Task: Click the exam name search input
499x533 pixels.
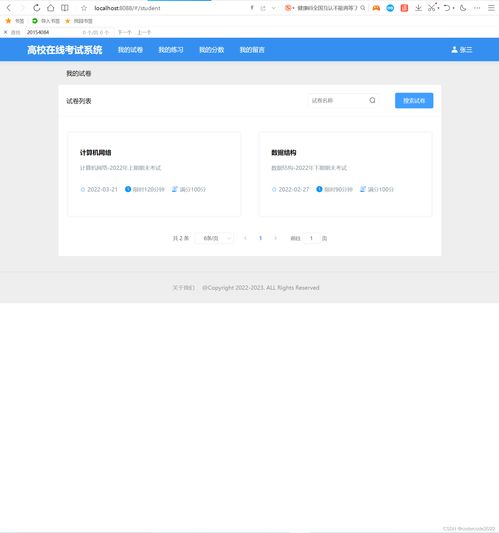Action: (x=339, y=100)
